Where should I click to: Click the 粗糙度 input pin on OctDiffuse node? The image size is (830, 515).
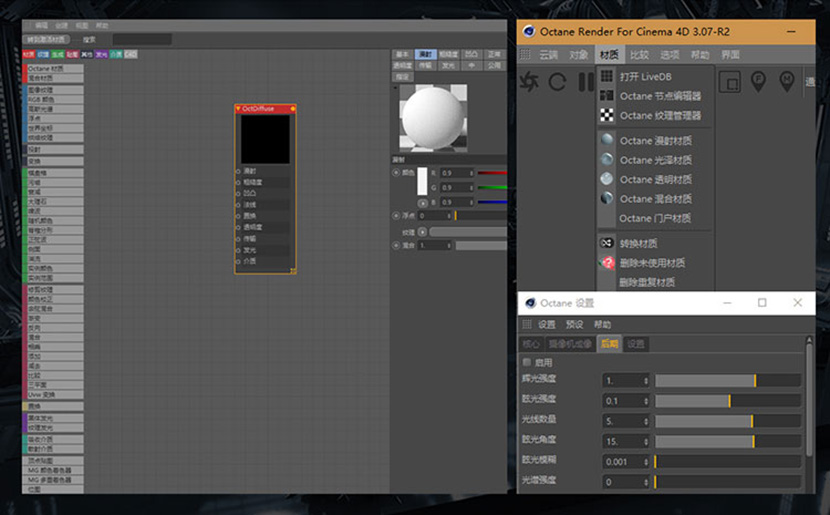click(x=238, y=182)
